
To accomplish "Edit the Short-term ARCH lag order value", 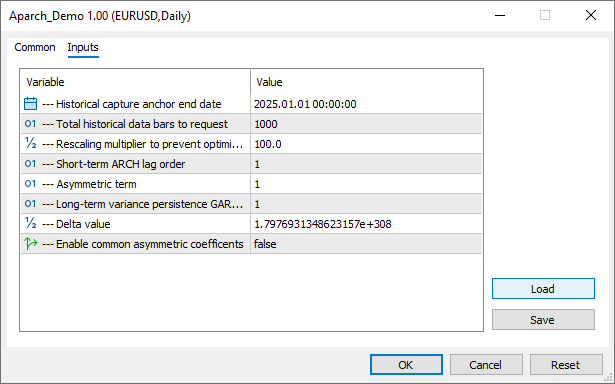I will pyautogui.click(x=366, y=164).
